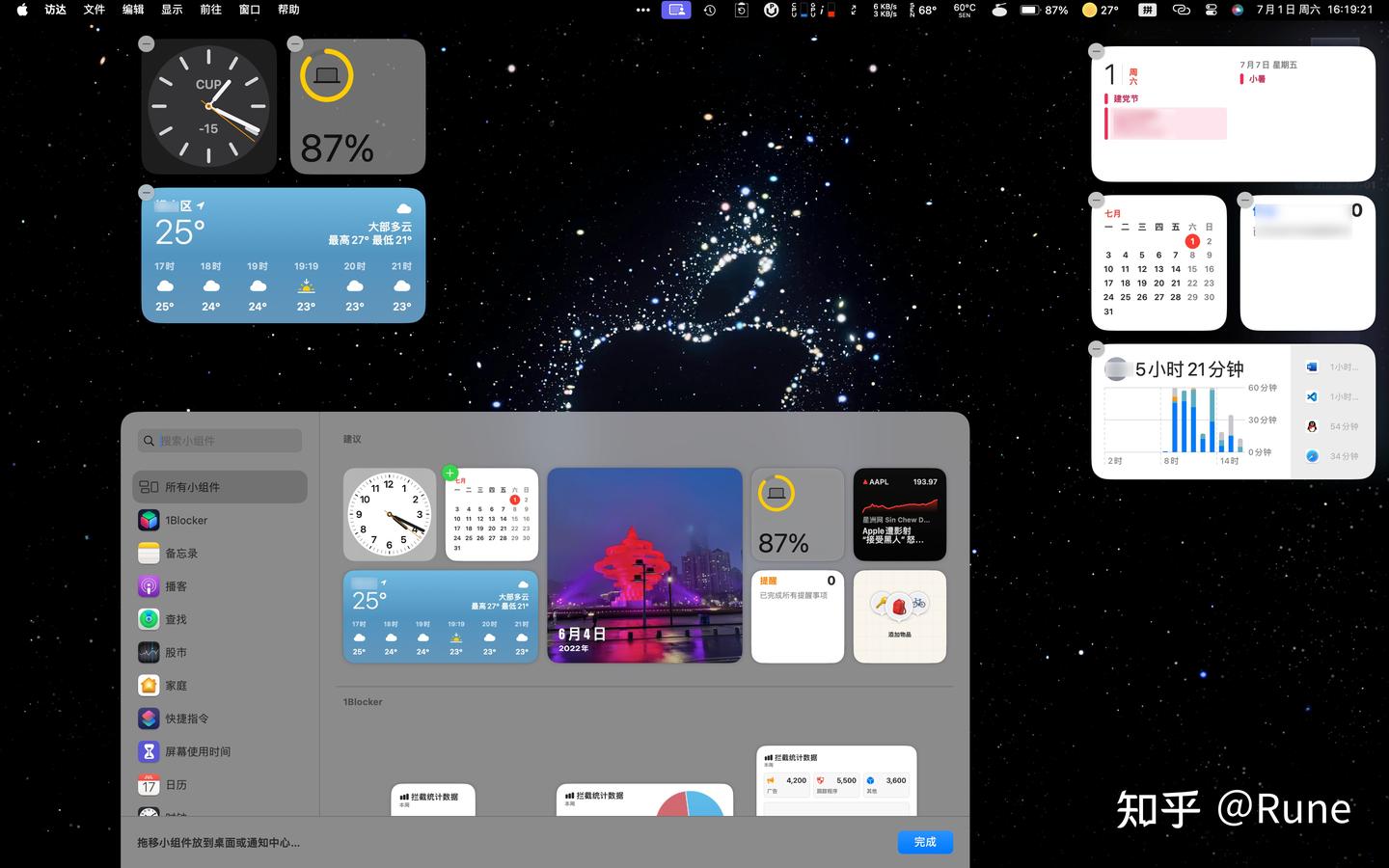
Task: Select the weather widget in 建议 suggestions
Action: coord(440,617)
